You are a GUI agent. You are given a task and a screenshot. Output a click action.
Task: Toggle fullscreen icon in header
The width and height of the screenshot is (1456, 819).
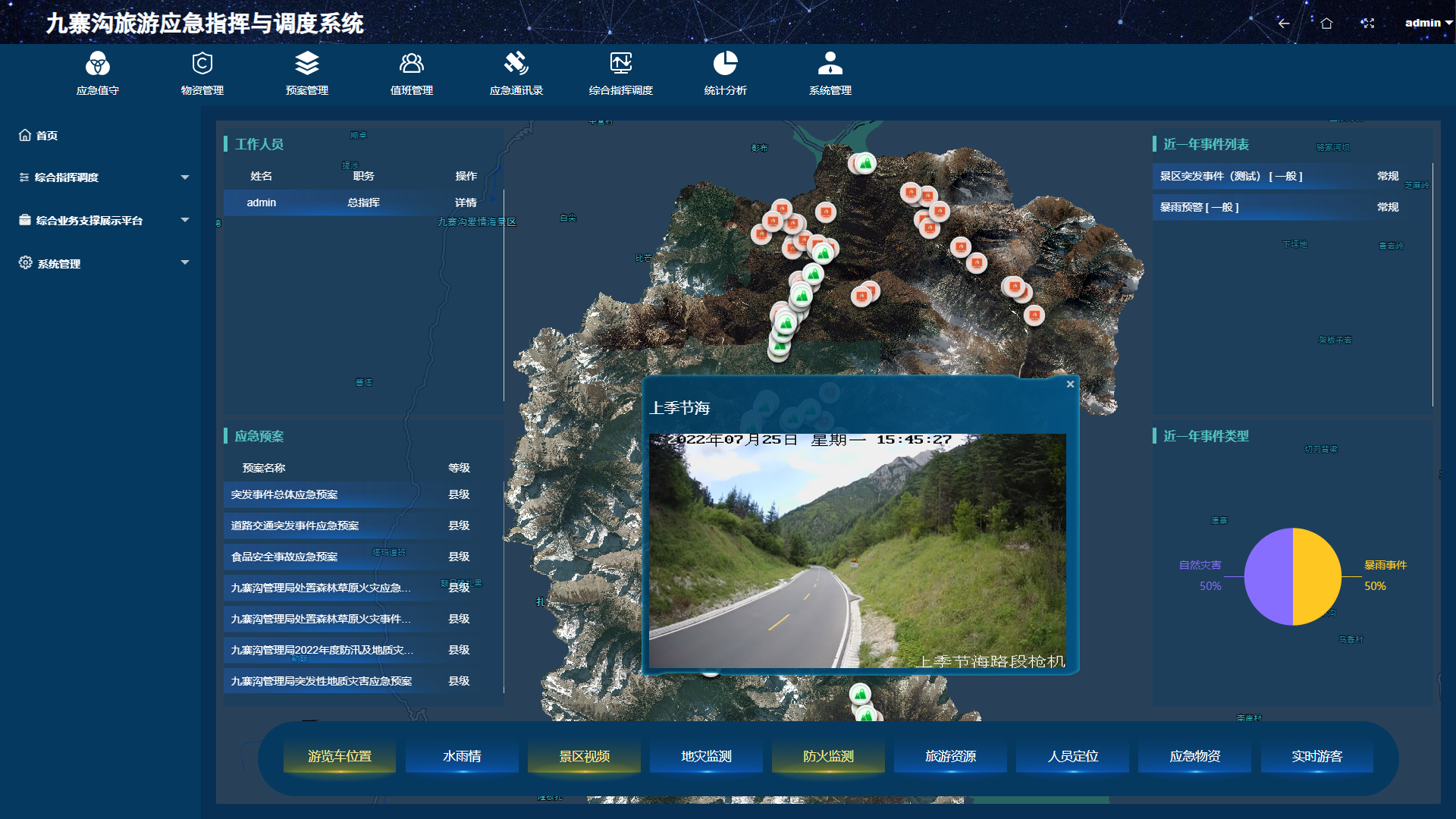[1367, 24]
